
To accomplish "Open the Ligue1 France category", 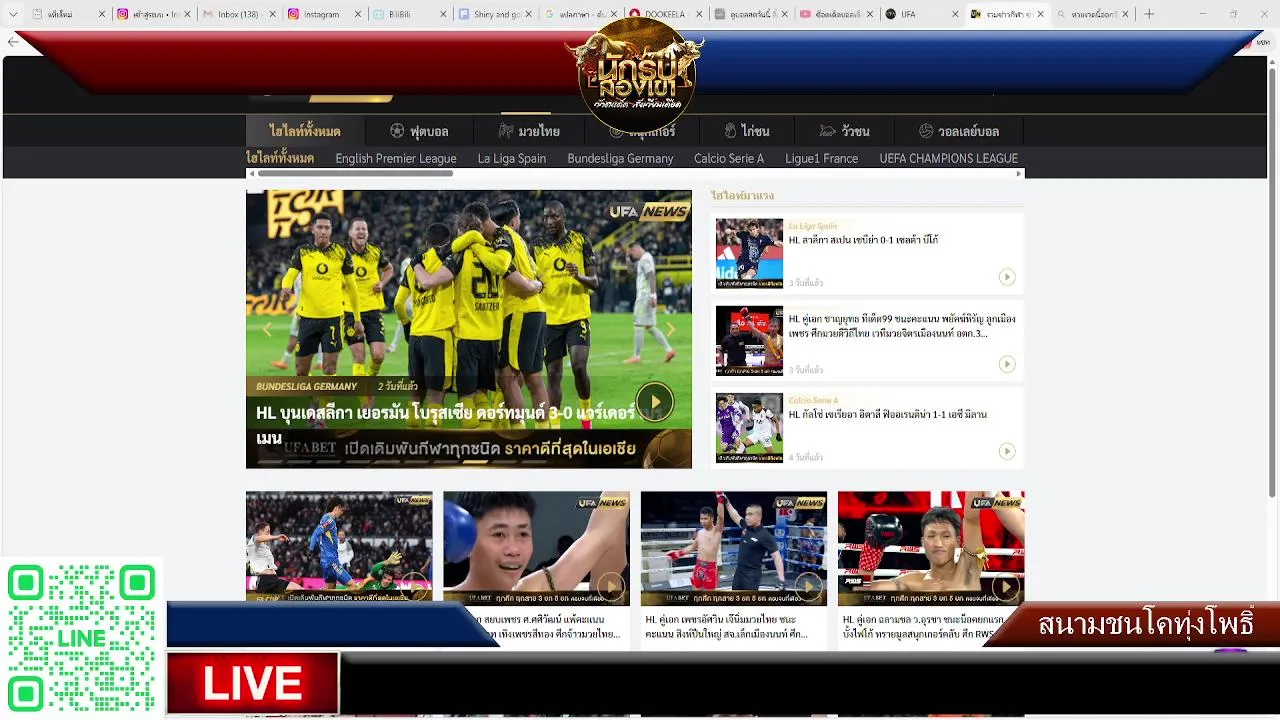I will (x=821, y=158).
